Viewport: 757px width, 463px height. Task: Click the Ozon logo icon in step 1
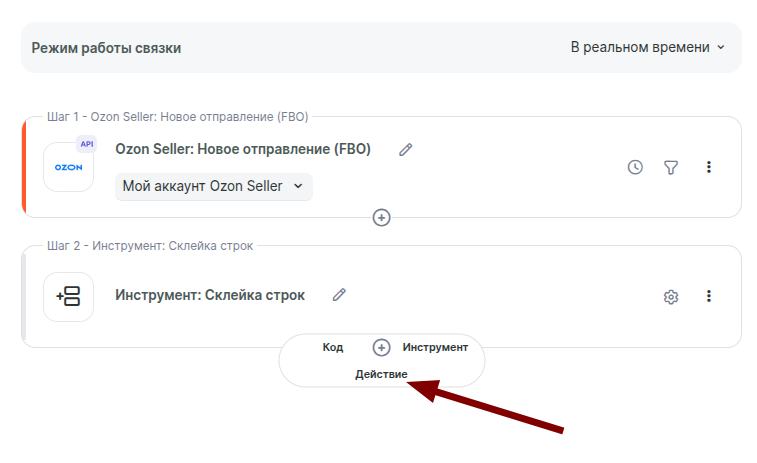pyautogui.click(x=68, y=167)
